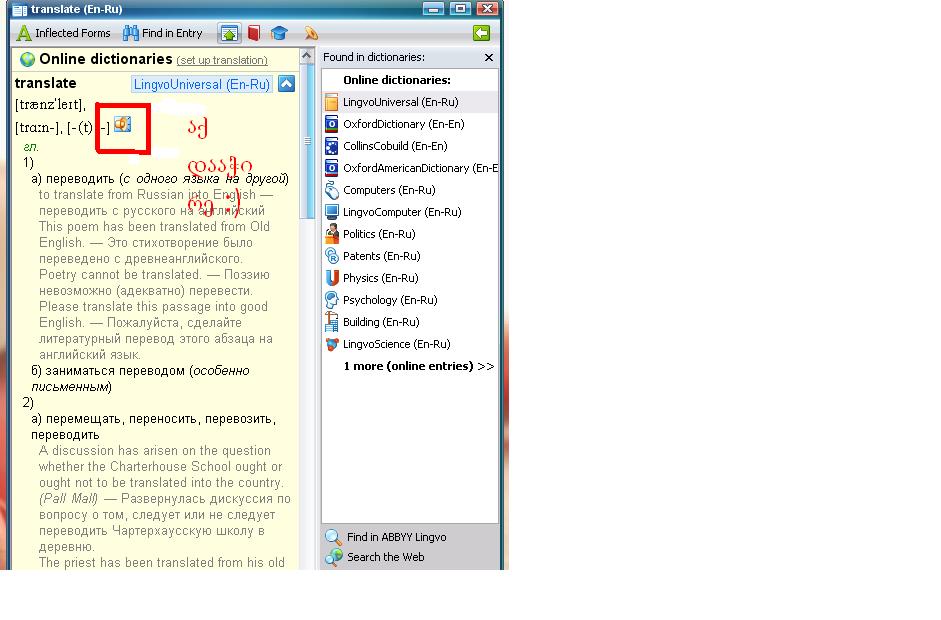This screenshot has width=941, height=620.
Task: Close the Found in dictionaries panel
Action: click(489, 58)
